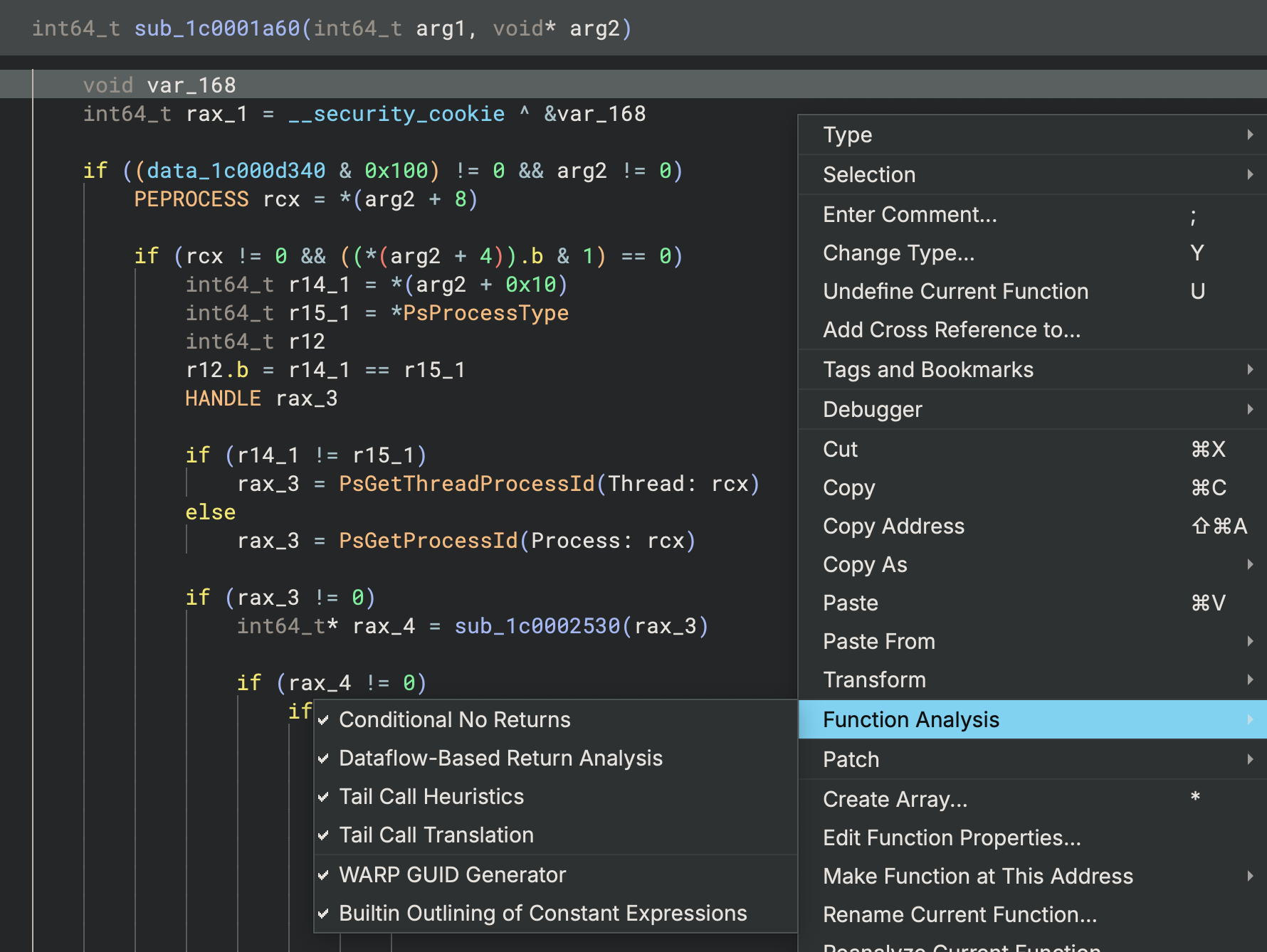Open Tags and Bookmarks submenu
The image size is (1267, 952).
point(1032,369)
